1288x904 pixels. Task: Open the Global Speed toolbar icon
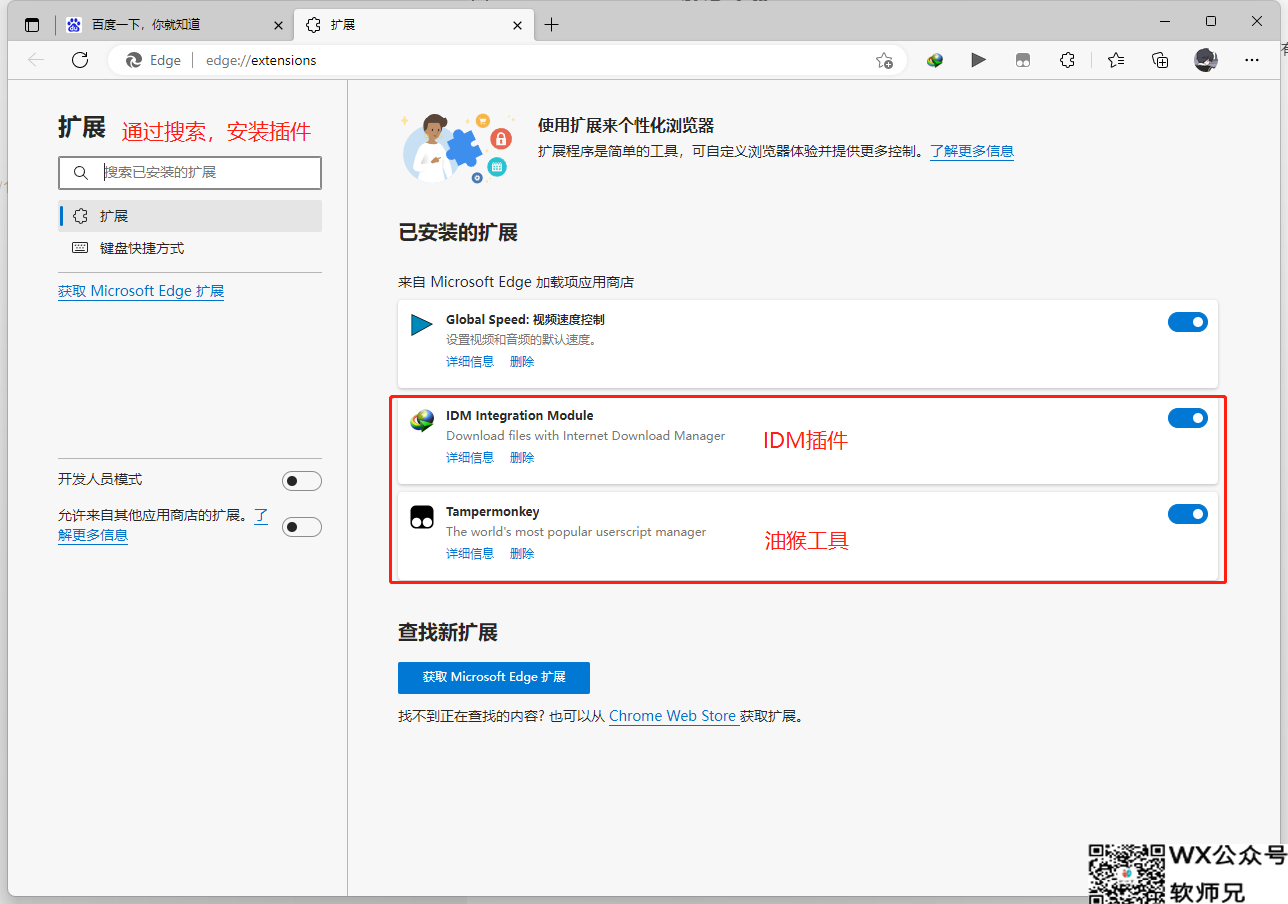(x=978, y=60)
